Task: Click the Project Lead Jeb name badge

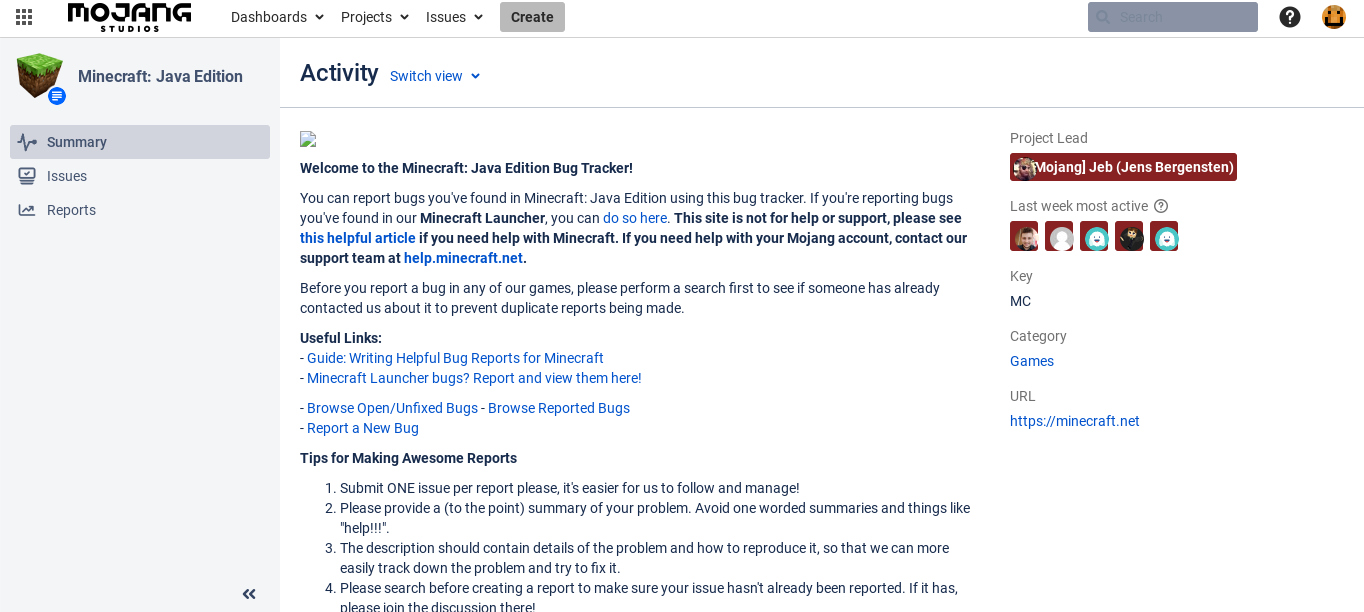Action: coord(1123,167)
